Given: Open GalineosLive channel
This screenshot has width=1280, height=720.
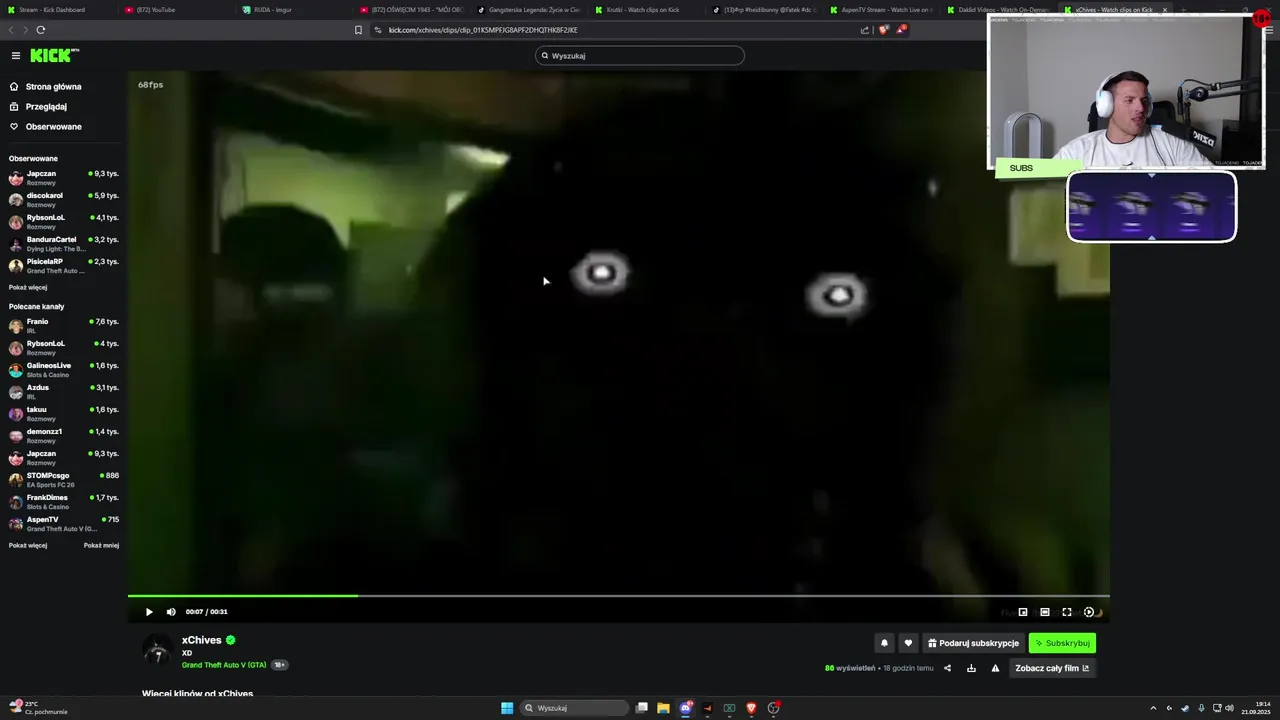Looking at the screenshot, I should [64, 370].
